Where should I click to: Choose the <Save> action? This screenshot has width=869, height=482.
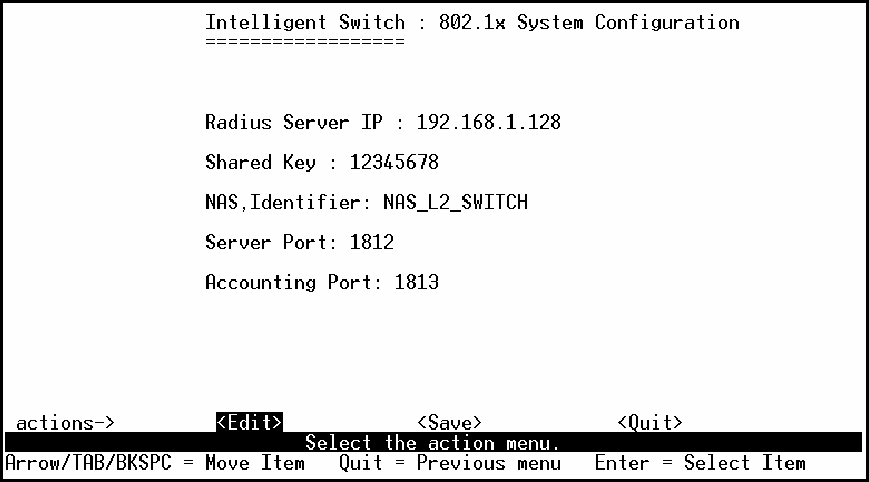449,423
